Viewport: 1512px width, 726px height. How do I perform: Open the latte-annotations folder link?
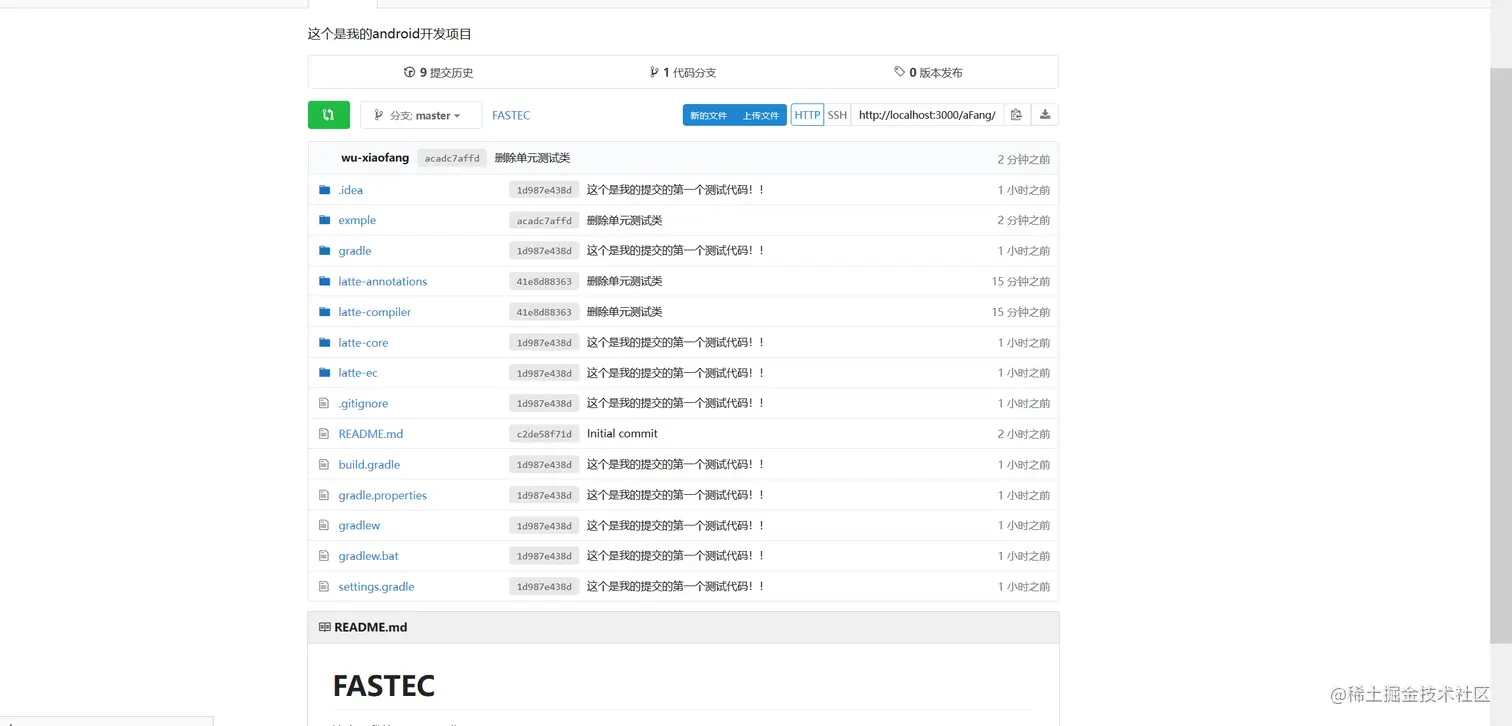coord(383,281)
